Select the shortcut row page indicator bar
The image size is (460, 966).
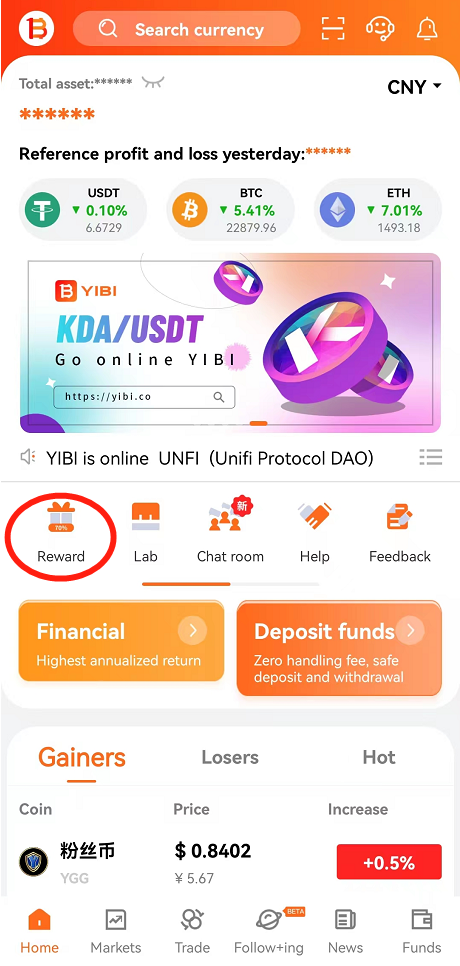coord(230,583)
